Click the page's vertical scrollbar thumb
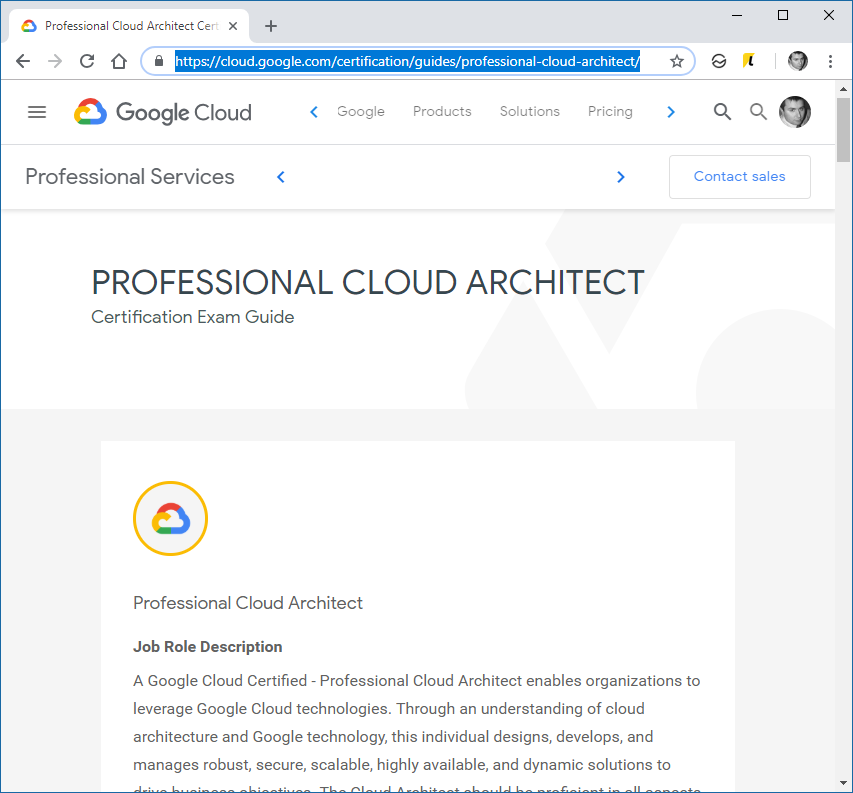This screenshot has height=793, width=853. [x=843, y=130]
